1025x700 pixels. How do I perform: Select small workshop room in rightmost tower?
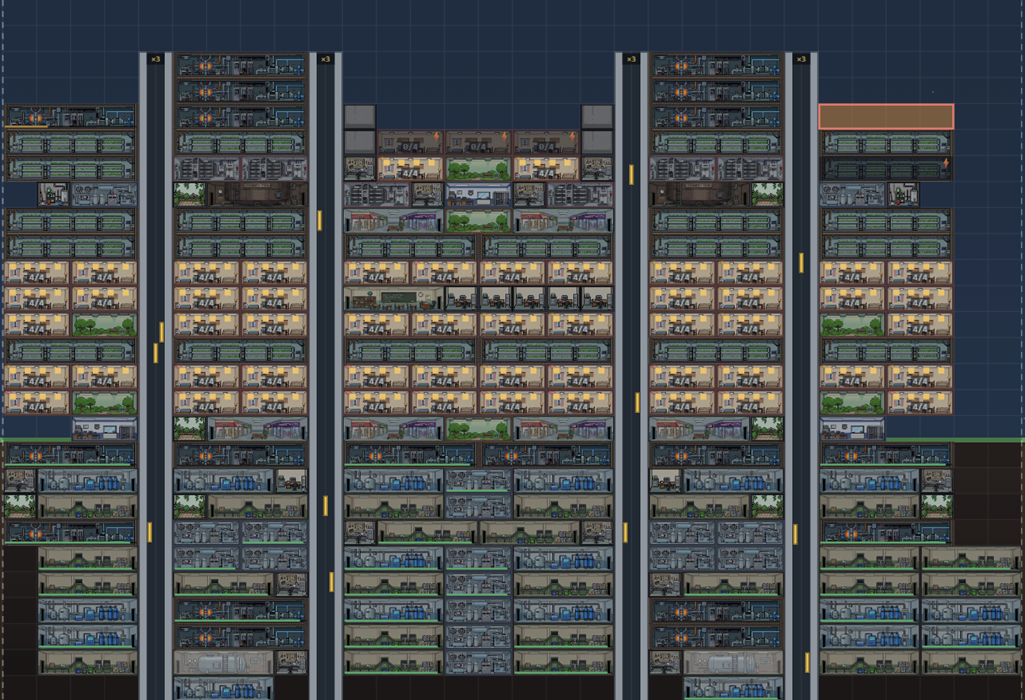tap(903, 195)
